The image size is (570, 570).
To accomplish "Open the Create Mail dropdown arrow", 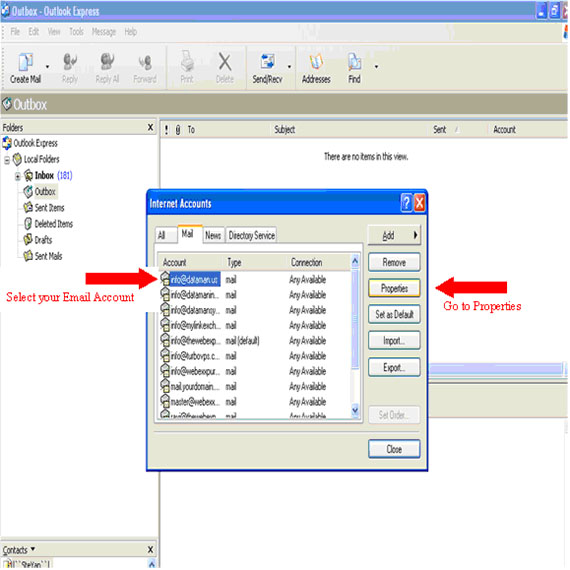I will (x=47, y=67).
